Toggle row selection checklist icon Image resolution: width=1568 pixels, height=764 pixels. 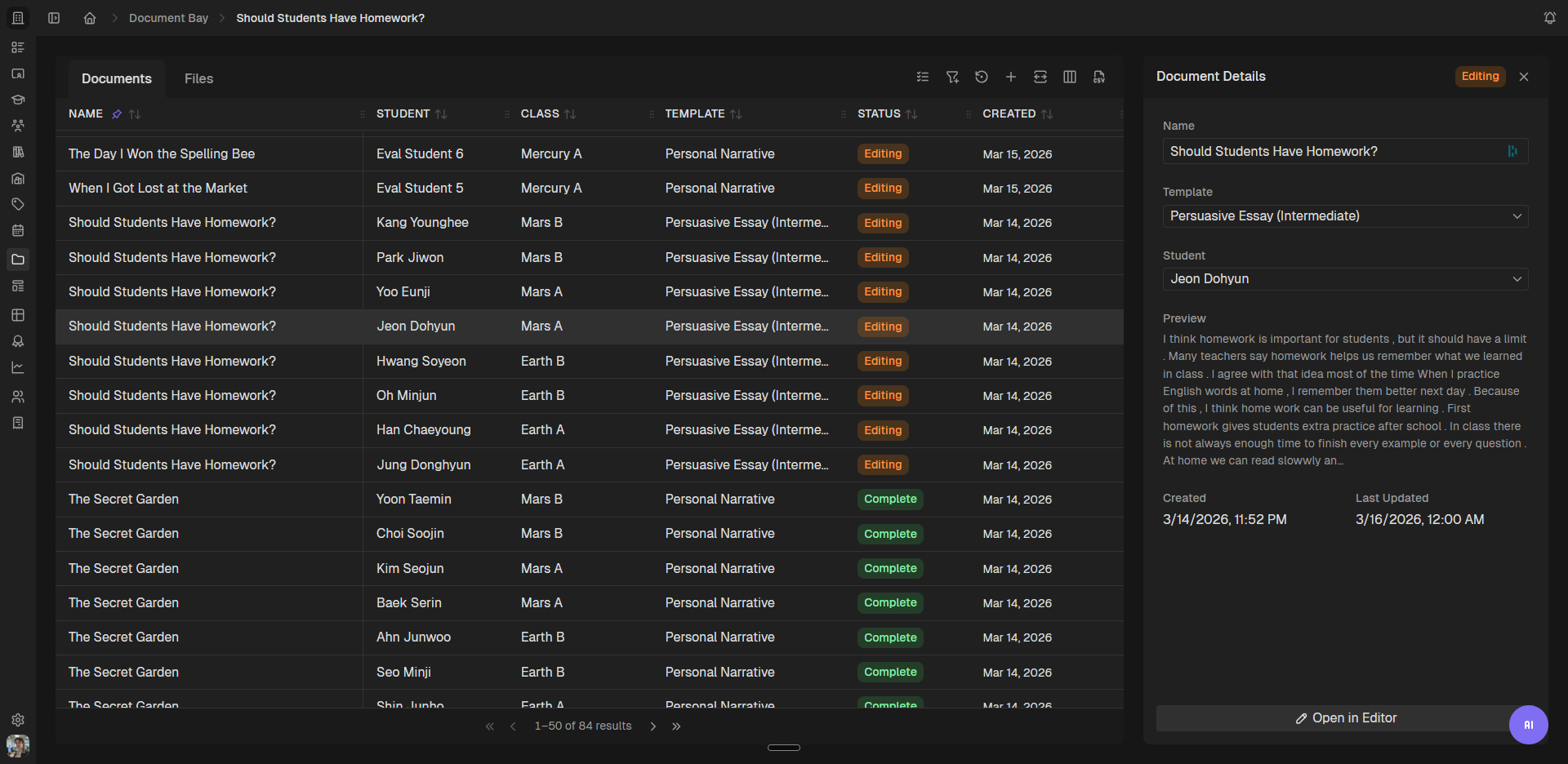pos(923,77)
